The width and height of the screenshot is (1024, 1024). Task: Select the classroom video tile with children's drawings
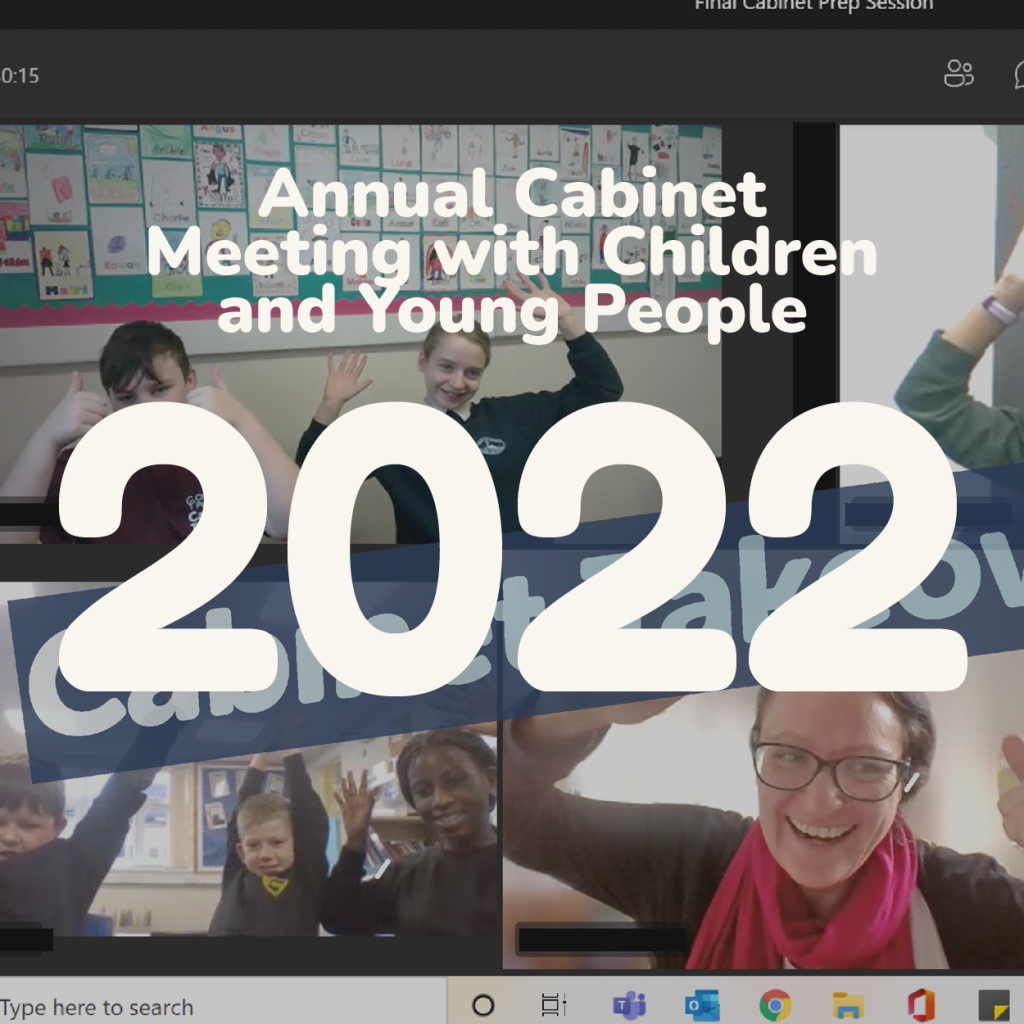[360, 330]
